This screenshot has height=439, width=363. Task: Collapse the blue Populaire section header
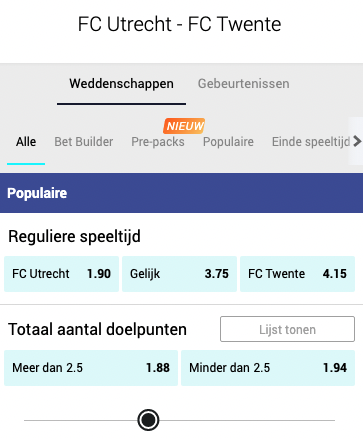pyautogui.click(x=181, y=193)
